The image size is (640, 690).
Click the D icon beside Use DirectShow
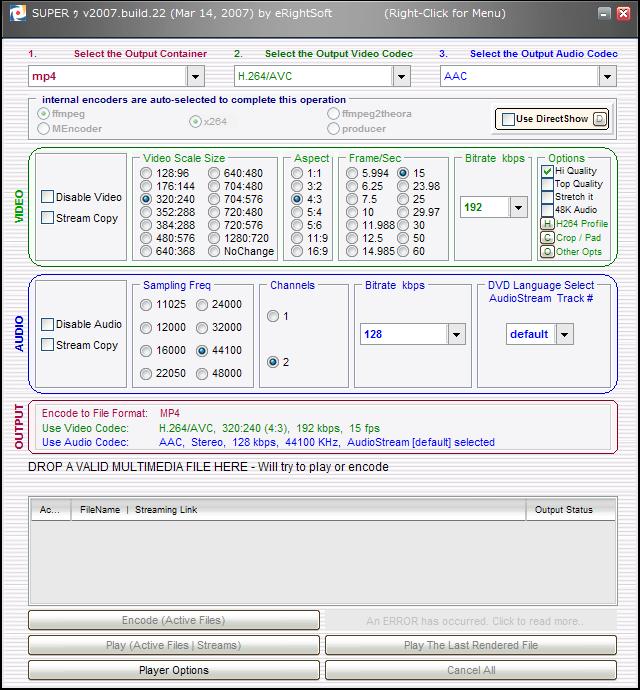click(x=600, y=119)
